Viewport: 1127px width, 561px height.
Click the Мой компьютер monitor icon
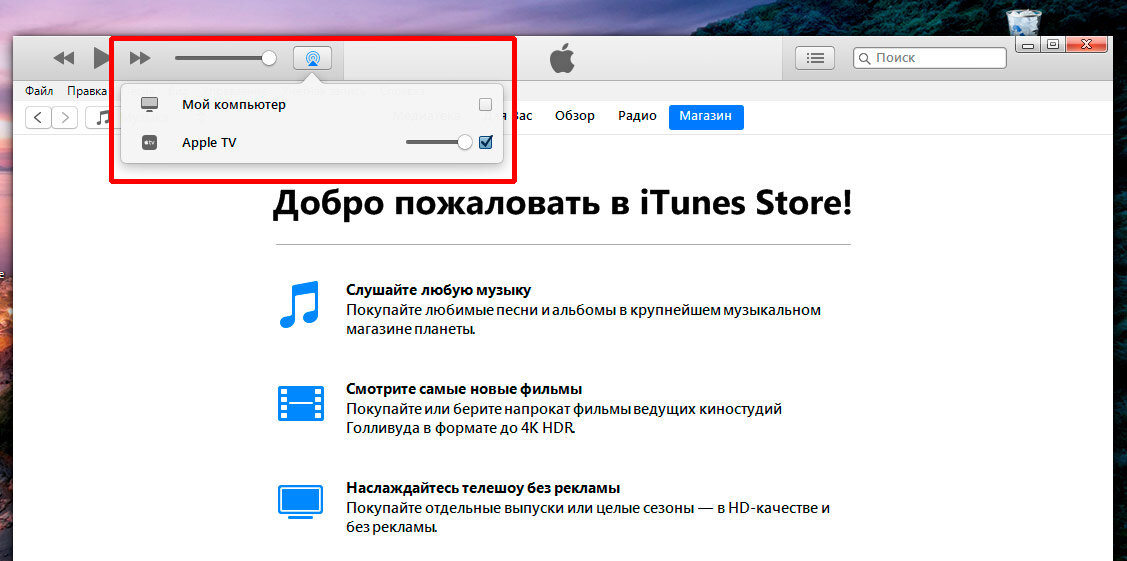pyautogui.click(x=150, y=105)
